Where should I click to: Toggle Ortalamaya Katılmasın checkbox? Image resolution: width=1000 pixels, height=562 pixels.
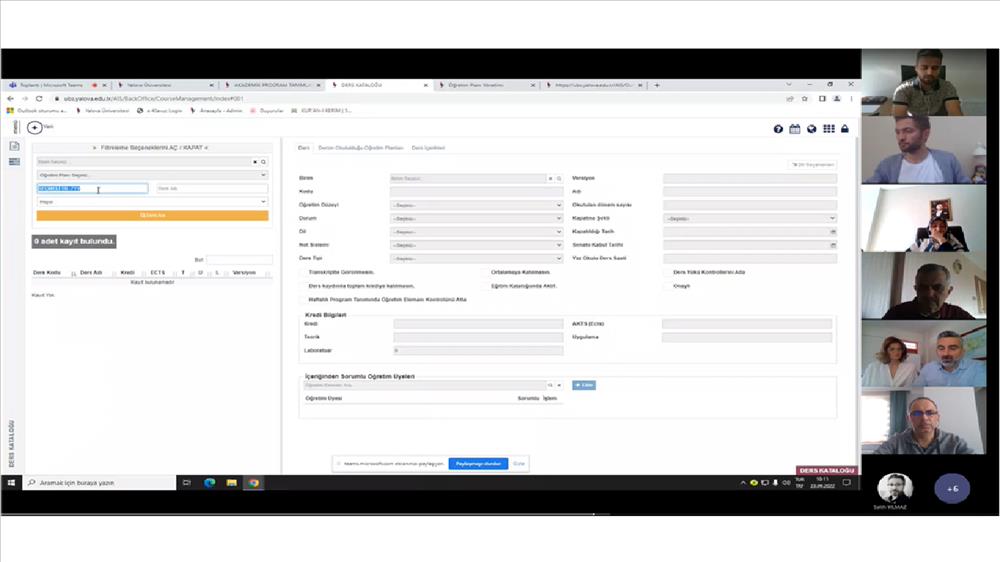point(485,272)
